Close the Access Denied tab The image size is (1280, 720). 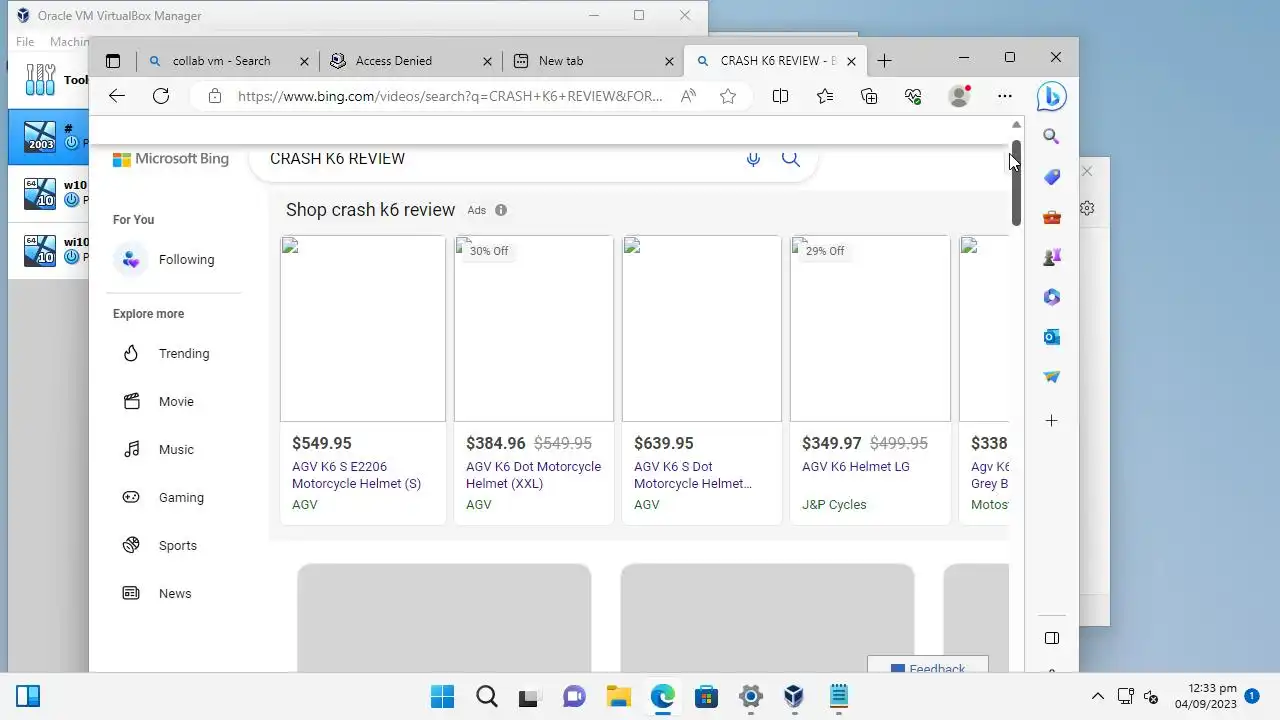pos(488,61)
